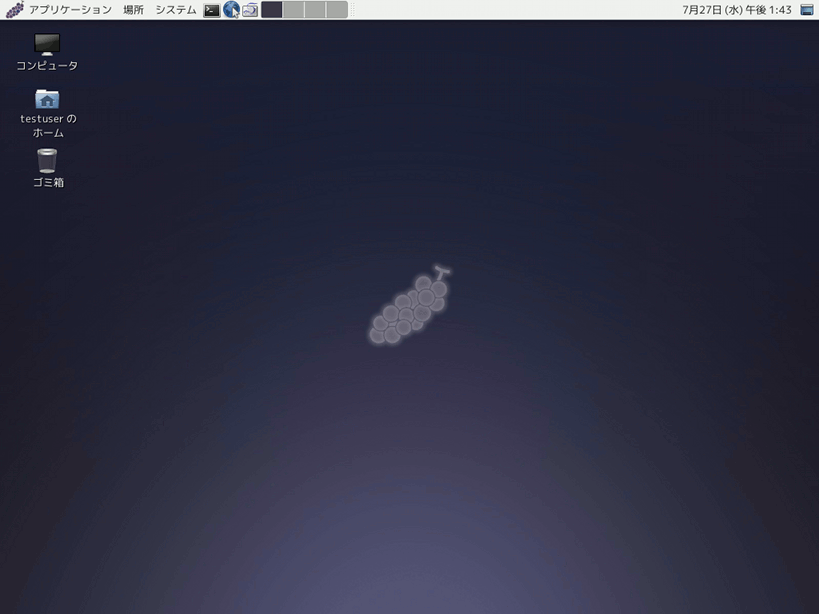Click the grape distribution logo in panel
The width and height of the screenshot is (819, 614).
[x=15, y=9]
